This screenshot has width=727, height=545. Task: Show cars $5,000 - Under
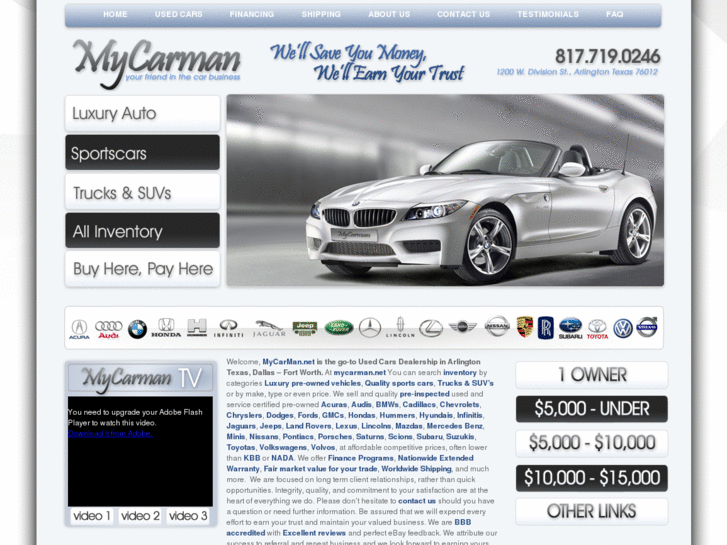(592, 409)
